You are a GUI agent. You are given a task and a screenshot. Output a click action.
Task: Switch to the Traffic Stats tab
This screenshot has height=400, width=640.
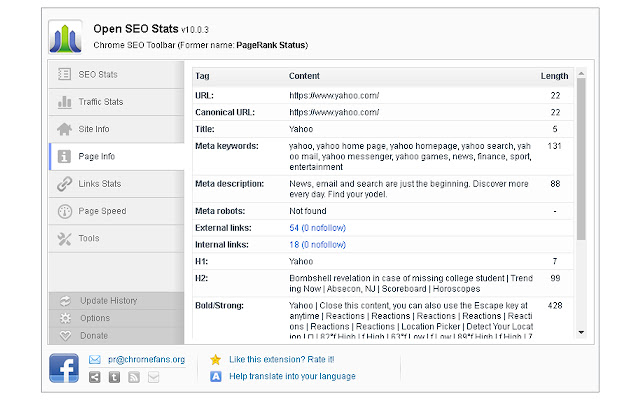[x=100, y=101]
